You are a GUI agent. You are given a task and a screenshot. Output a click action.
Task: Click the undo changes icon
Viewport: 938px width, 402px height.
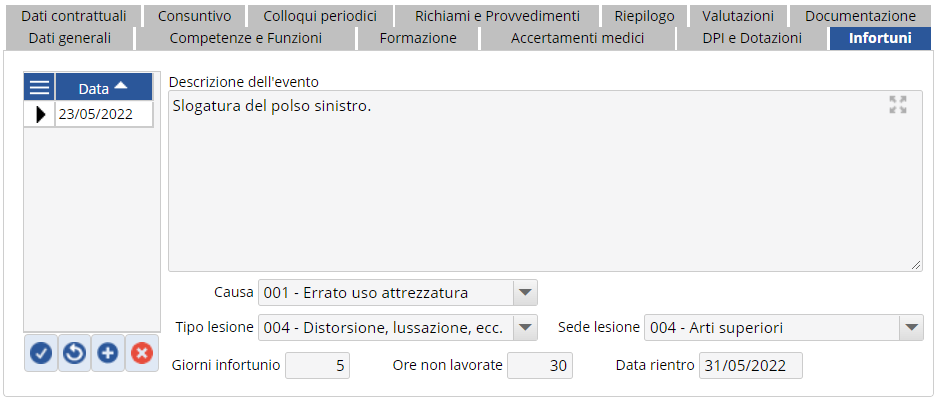click(x=74, y=354)
